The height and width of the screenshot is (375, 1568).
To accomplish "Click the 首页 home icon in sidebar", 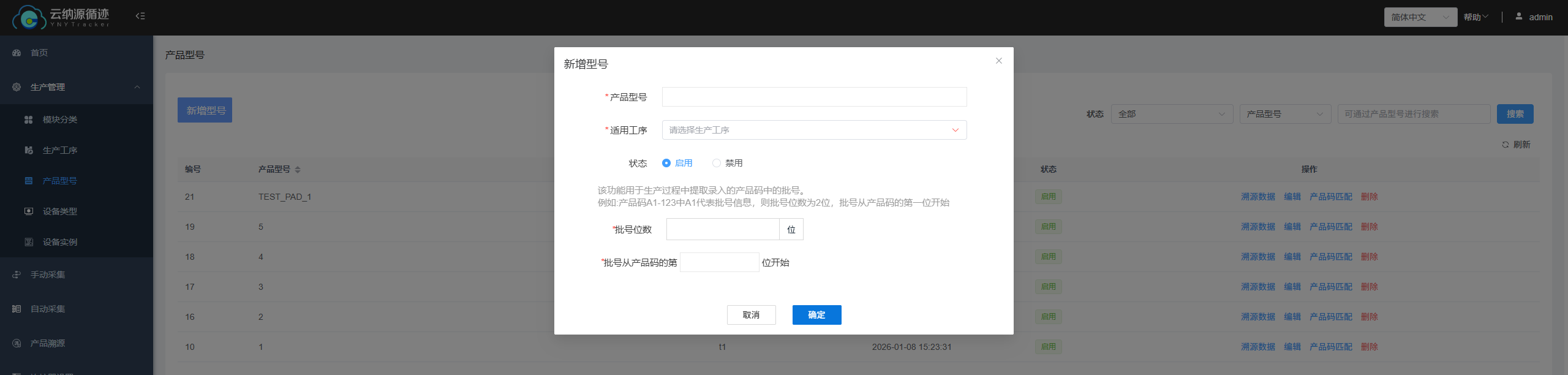I will pyautogui.click(x=17, y=53).
